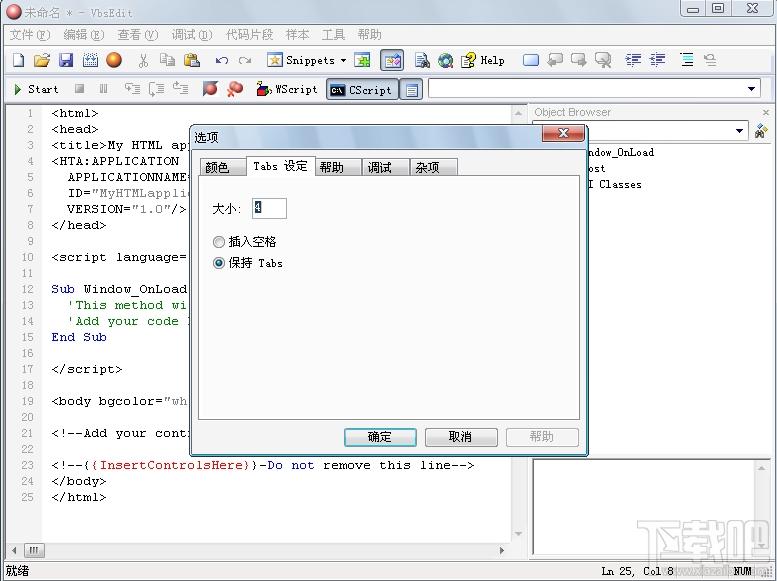Click the find in document icon
The image size is (777, 581).
pos(422,60)
